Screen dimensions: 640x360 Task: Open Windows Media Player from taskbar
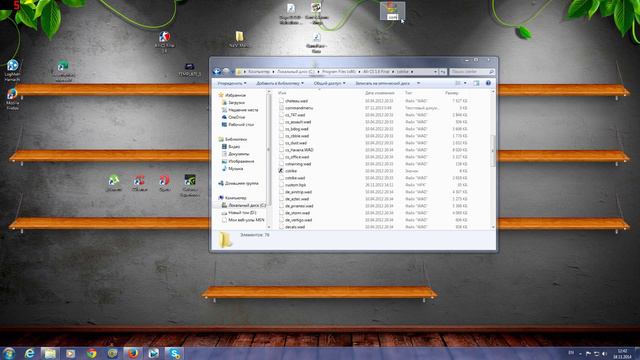point(71,353)
